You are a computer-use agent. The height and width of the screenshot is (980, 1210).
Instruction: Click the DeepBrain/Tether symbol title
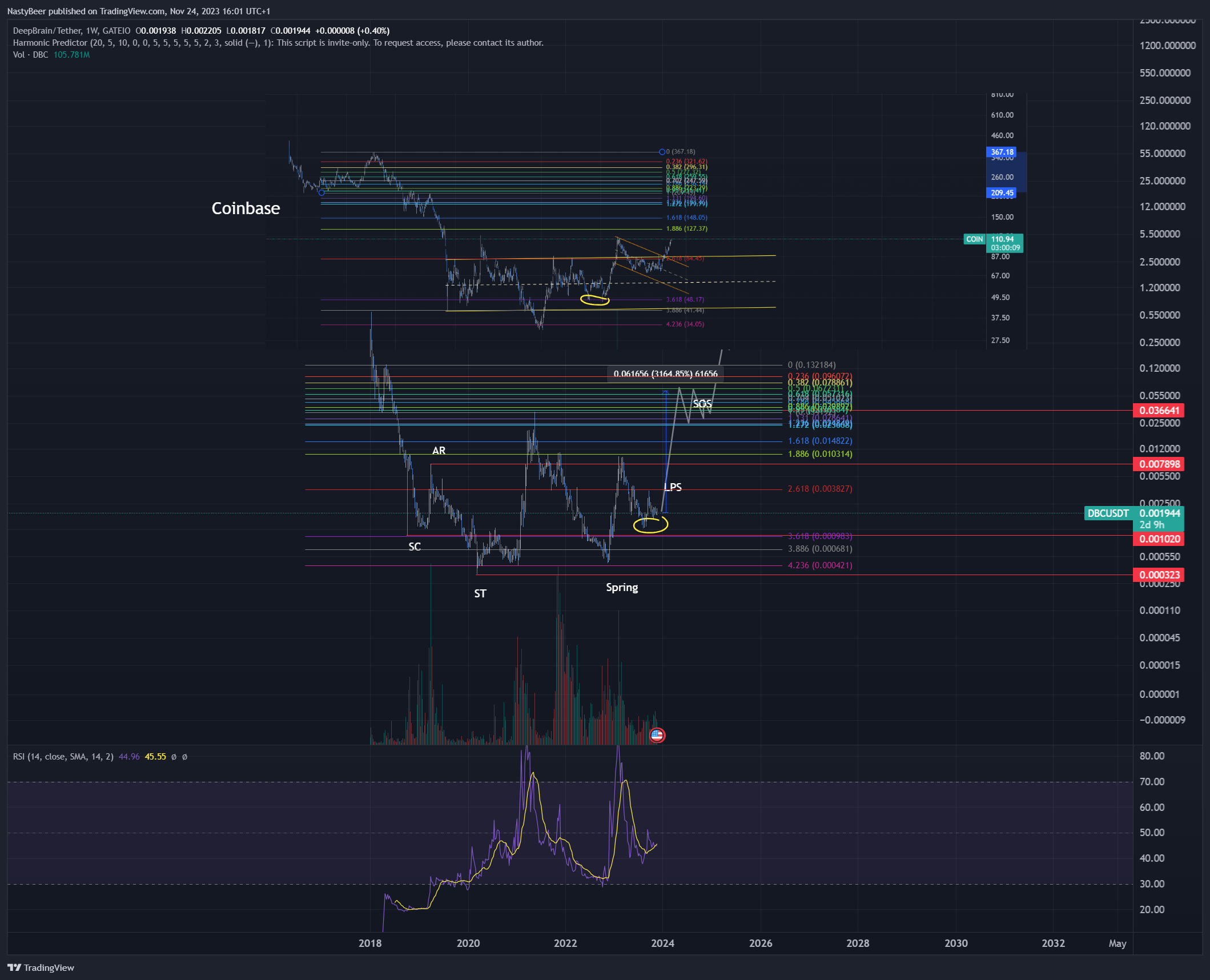71,31
